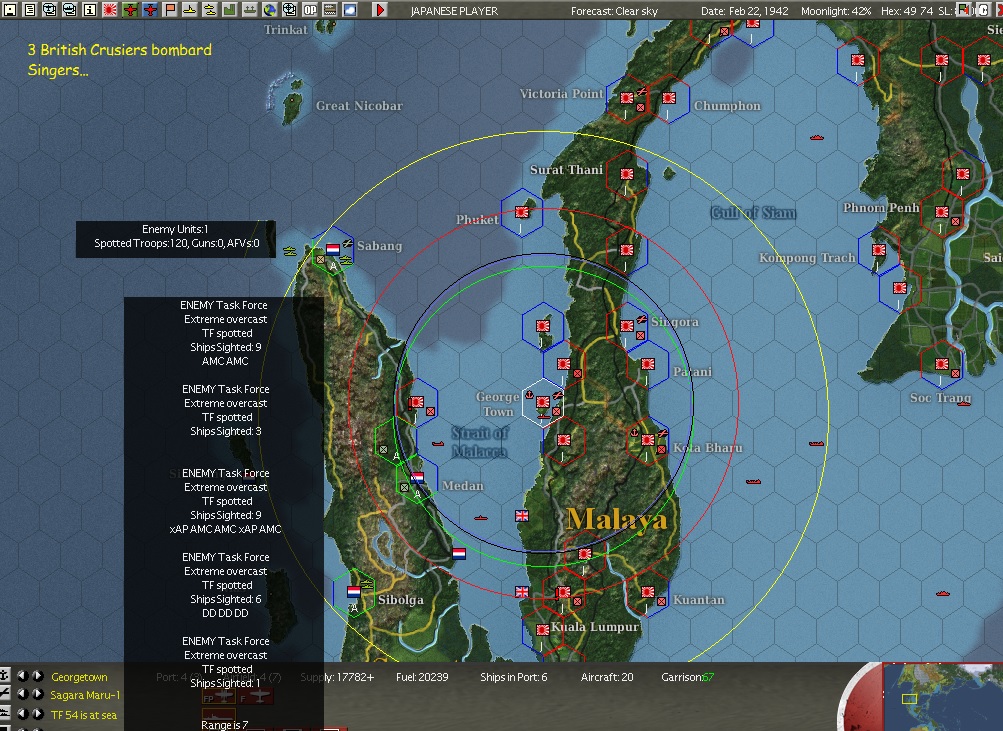Click the globe toolbar icon

click(270, 10)
